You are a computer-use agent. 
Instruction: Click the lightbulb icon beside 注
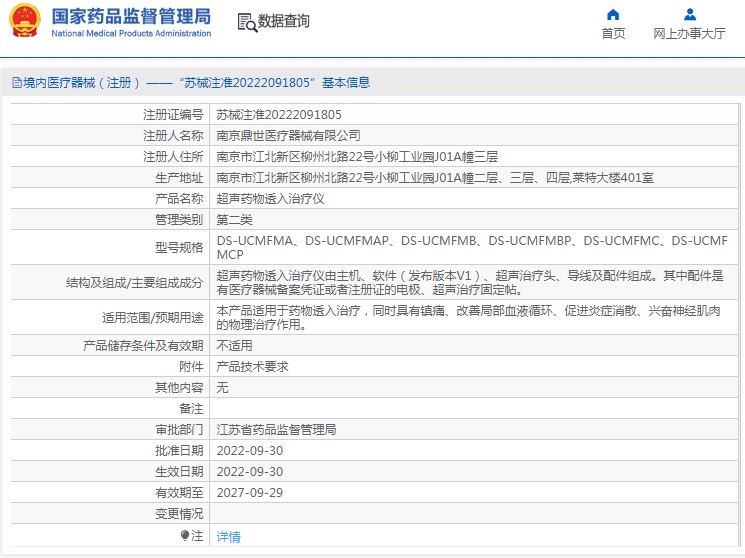point(185,536)
